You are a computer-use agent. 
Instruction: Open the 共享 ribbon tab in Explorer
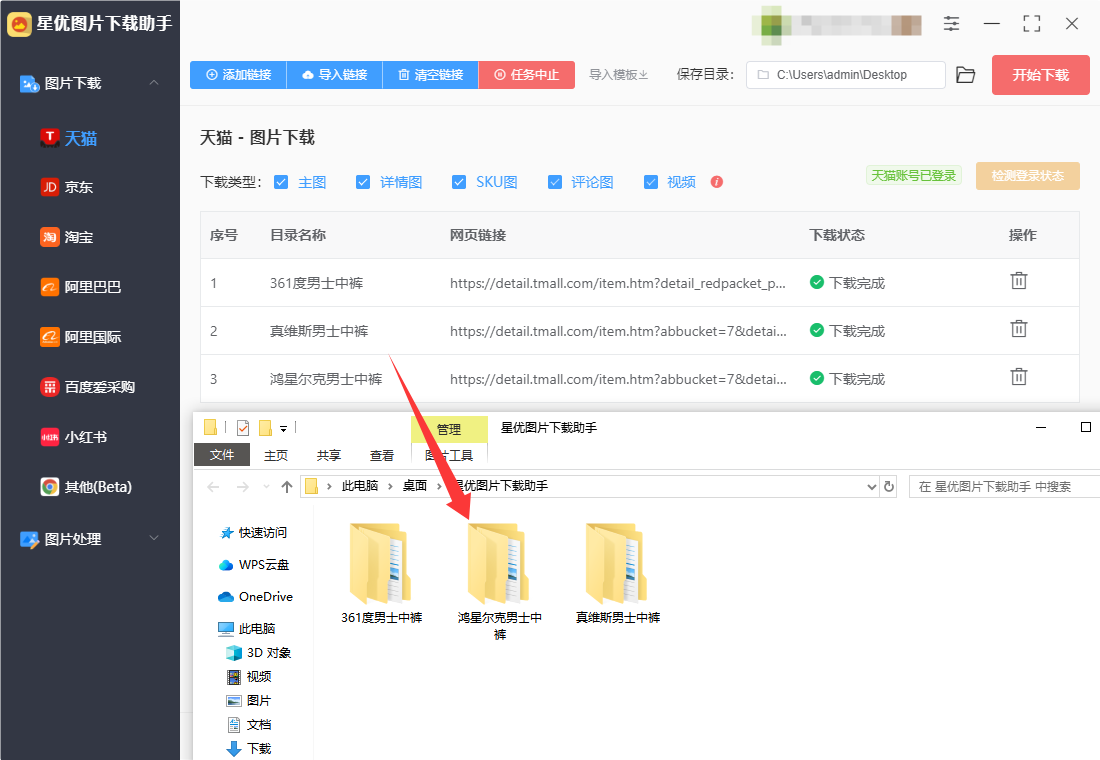coord(328,455)
